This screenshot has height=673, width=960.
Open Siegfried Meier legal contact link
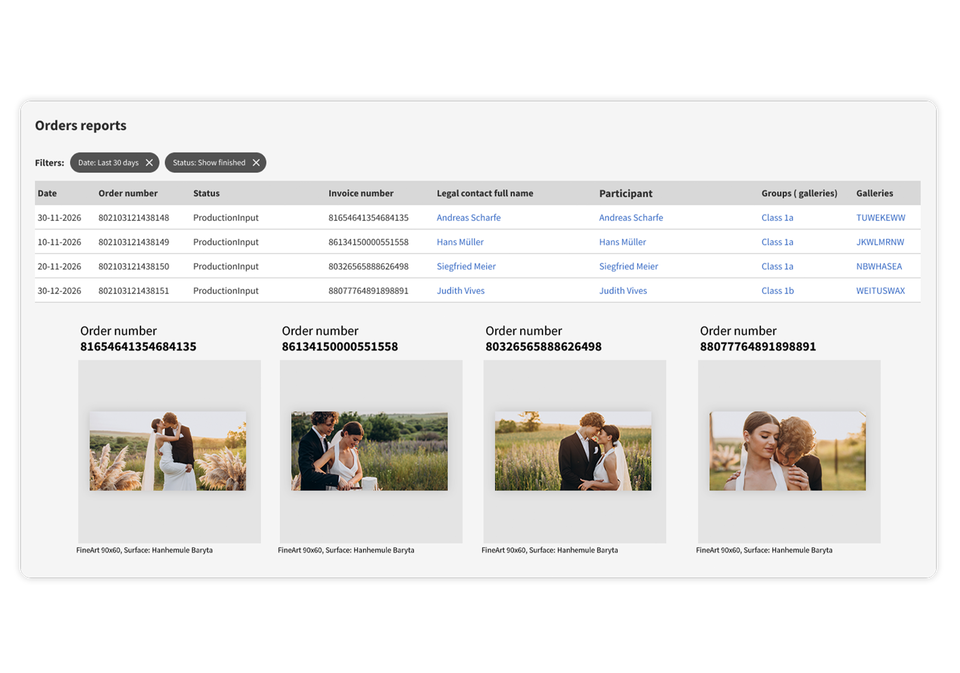point(466,266)
